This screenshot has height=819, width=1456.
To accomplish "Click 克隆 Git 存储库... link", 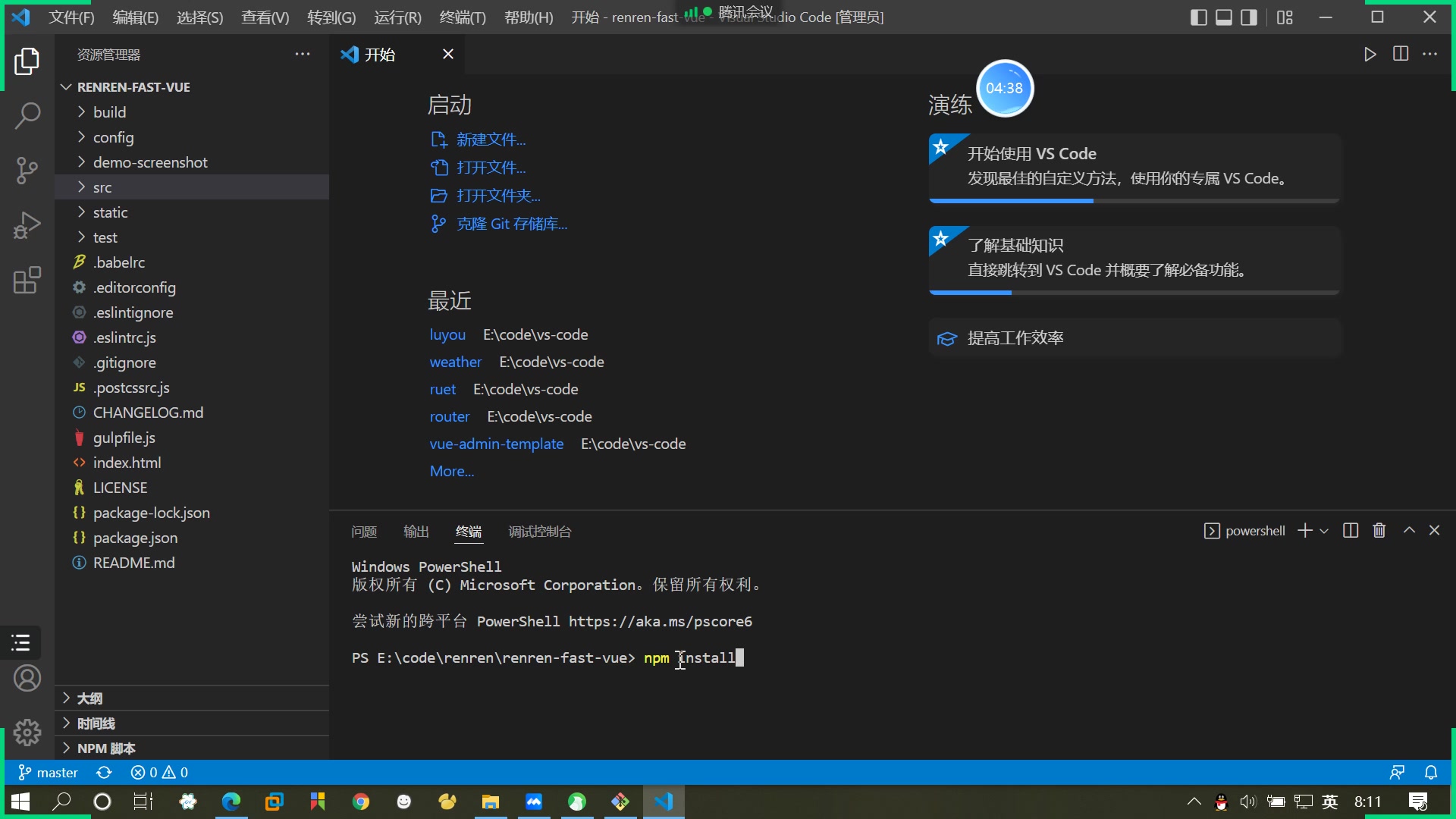I will coord(499,224).
